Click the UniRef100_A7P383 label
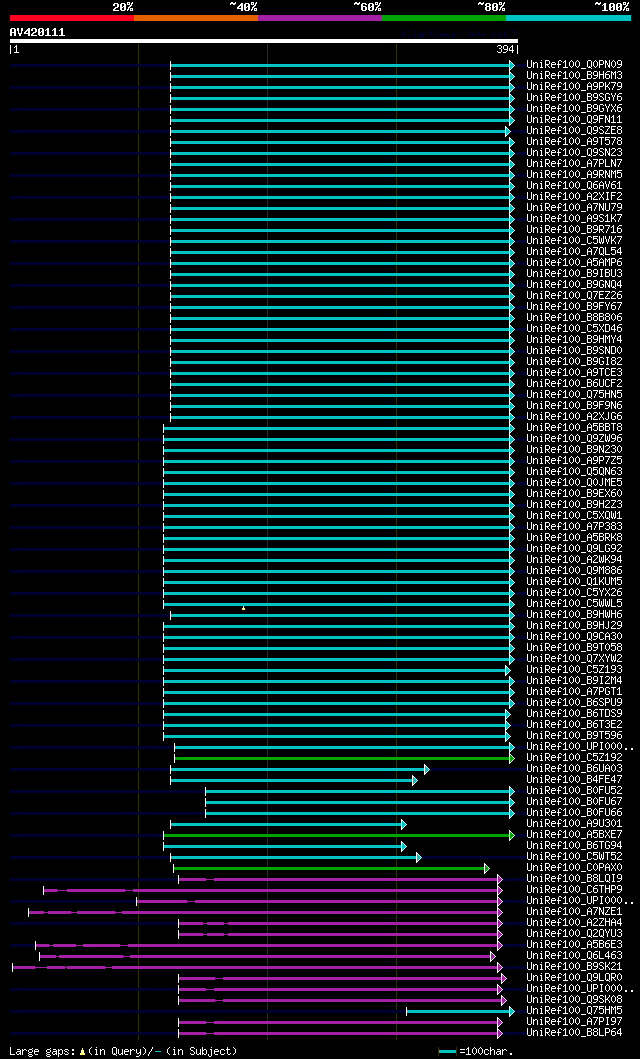Viewport: 640px width, 1059px height. pyautogui.click(x=575, y=527)
